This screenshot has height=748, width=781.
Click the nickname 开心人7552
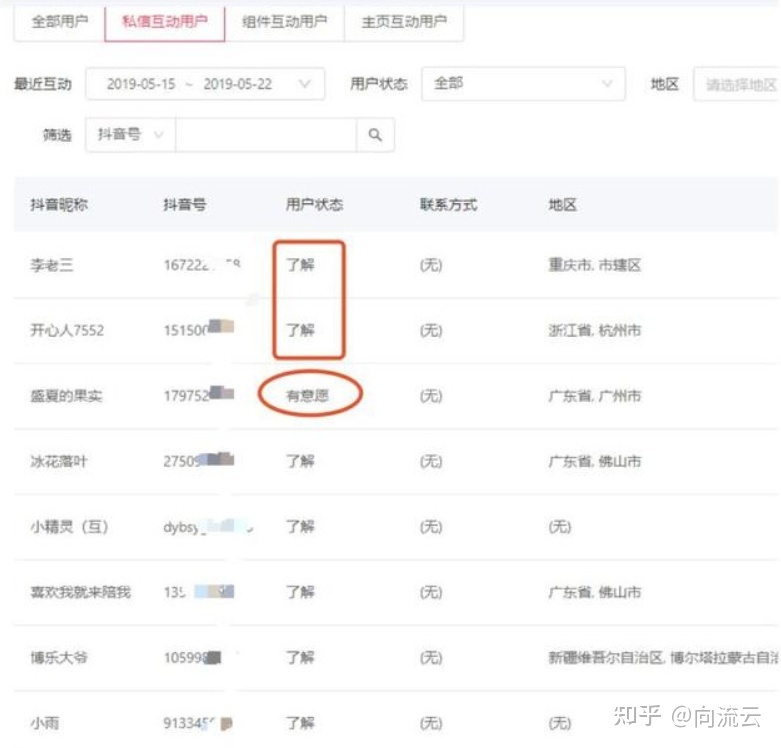point(66,330)
